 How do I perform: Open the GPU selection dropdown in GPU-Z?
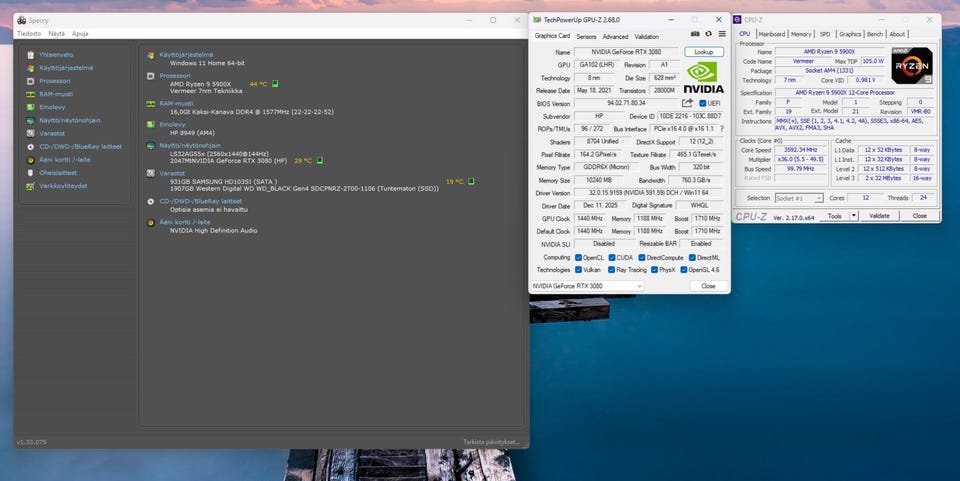pos(587,286)
